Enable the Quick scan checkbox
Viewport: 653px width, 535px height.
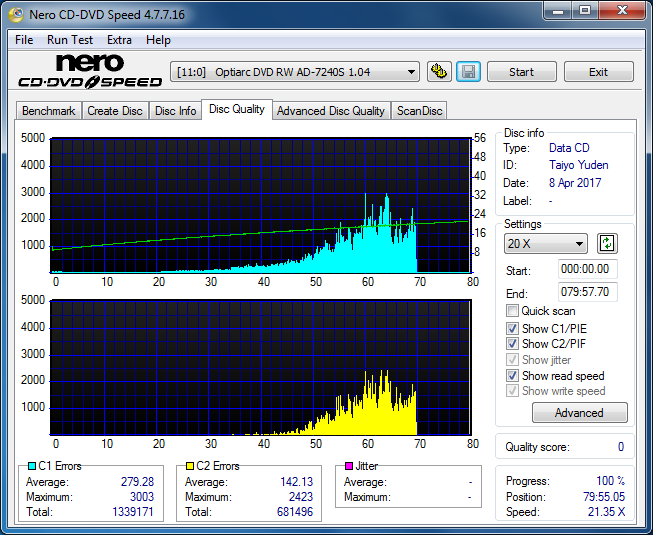click(x=512, y=311)
